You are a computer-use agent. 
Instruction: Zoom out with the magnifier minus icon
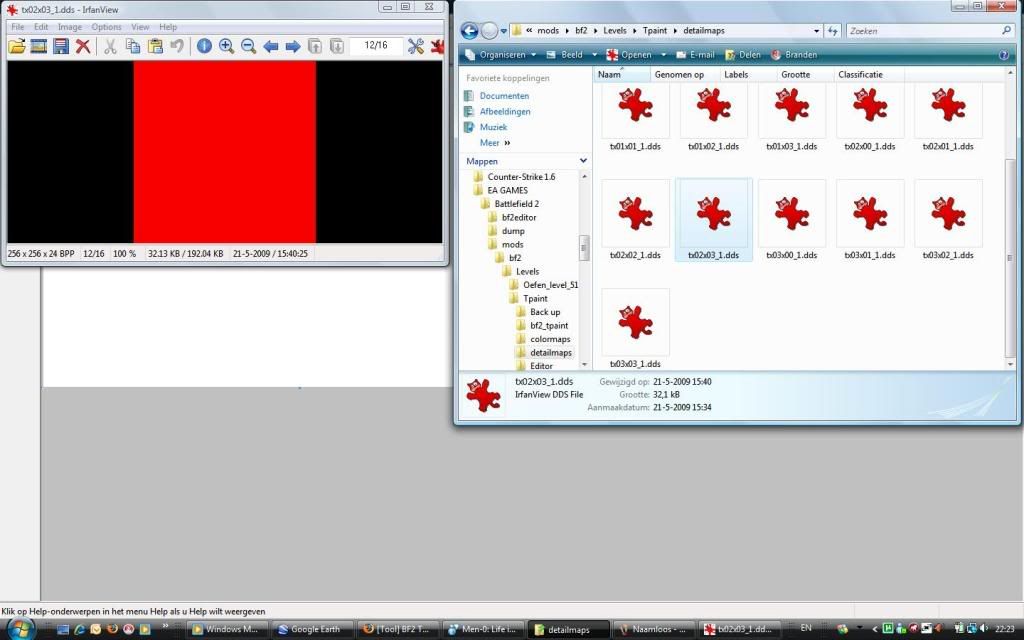tap(248, 46)
